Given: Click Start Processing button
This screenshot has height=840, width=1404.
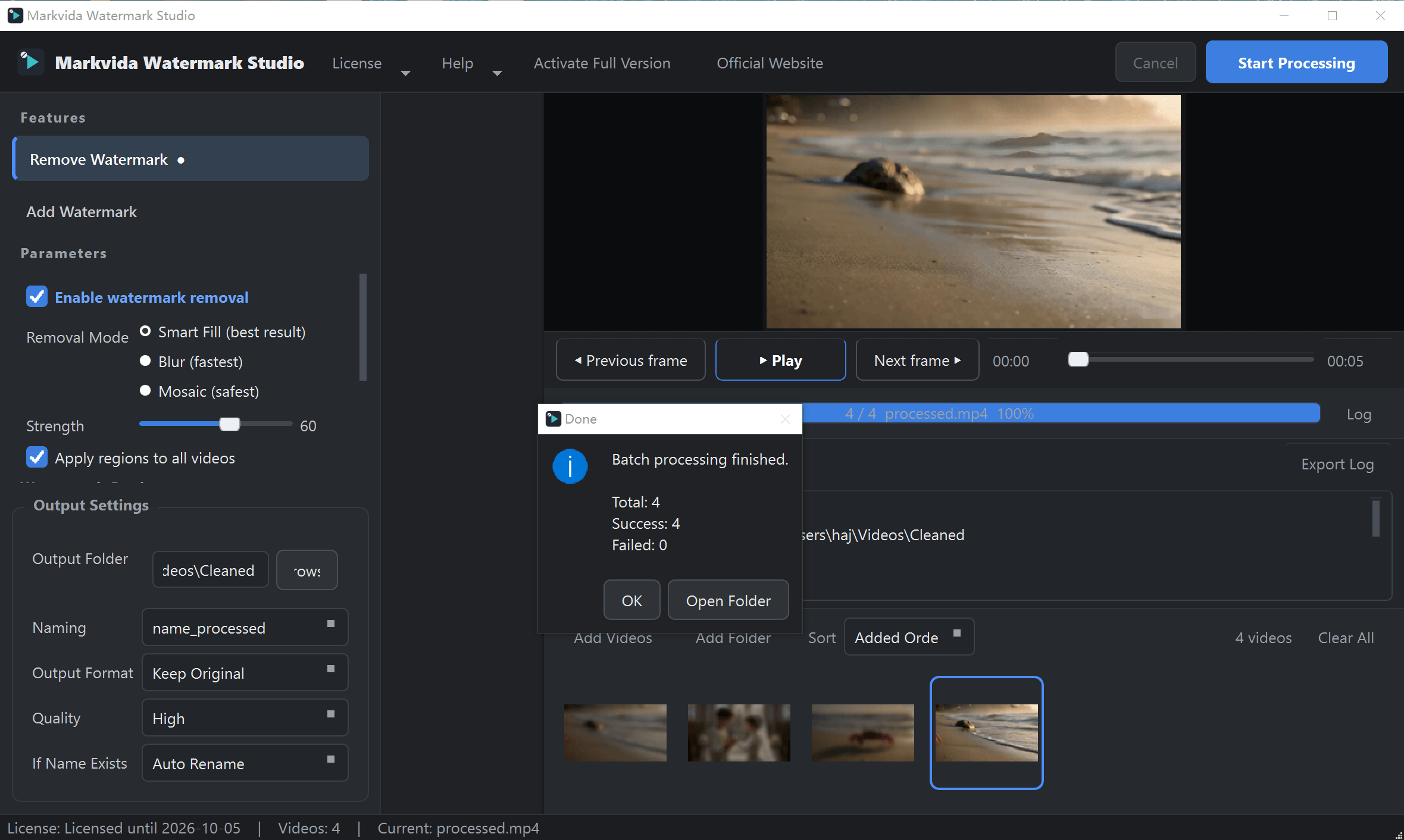Looking at the screenshot, I should pyautogui.click(x=1296, y=62).
